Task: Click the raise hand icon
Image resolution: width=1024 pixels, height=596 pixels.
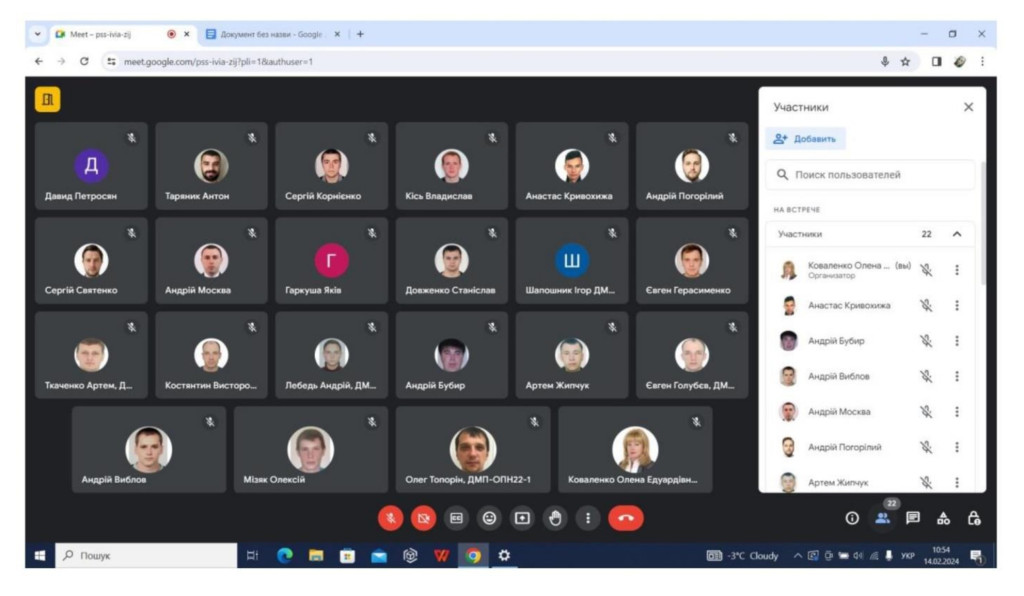Action: tap(555, 518)
